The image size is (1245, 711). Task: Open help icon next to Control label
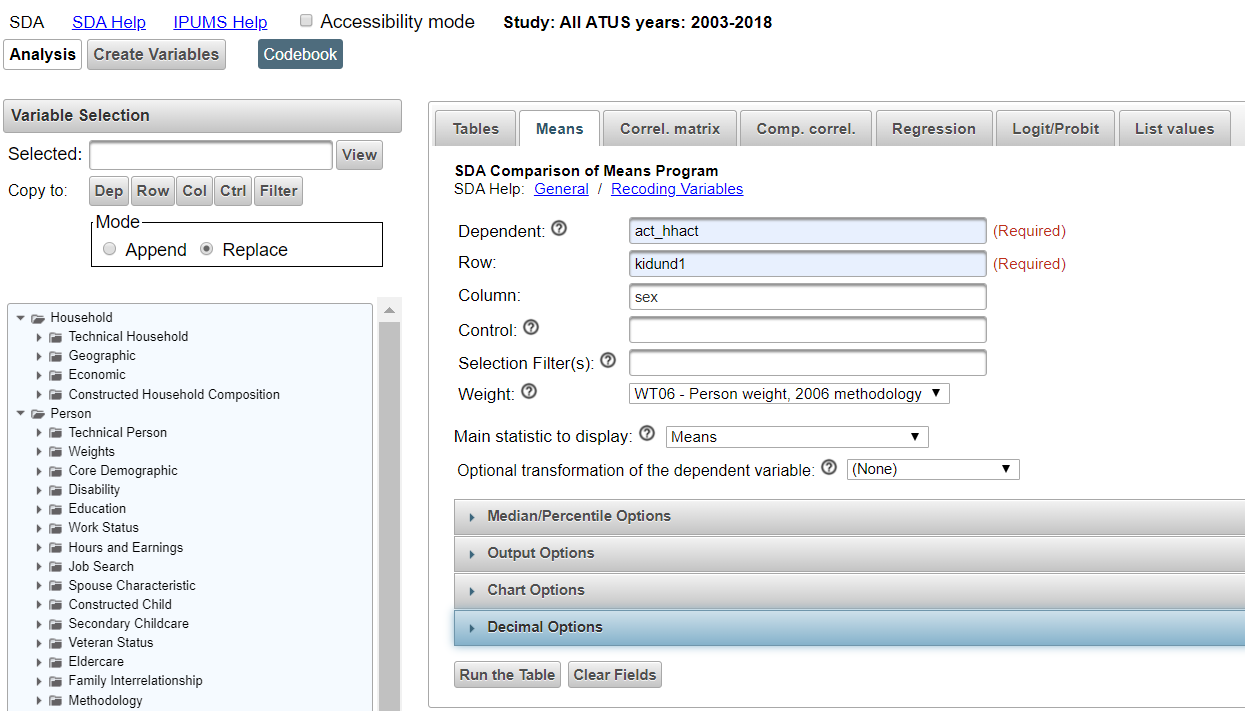tap(530, 328)
